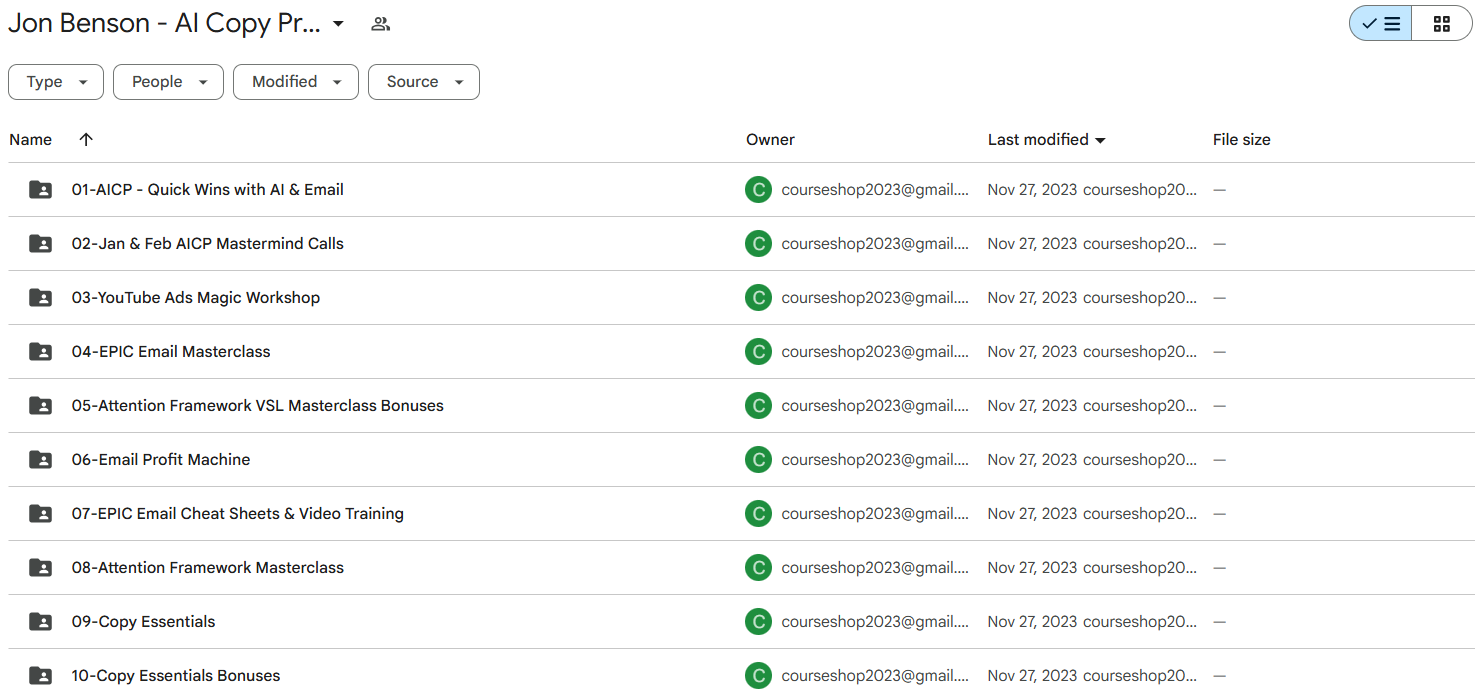
Task: Select 01-AICP - Quick Wins with AI & Email
Action: pos(208,190)
